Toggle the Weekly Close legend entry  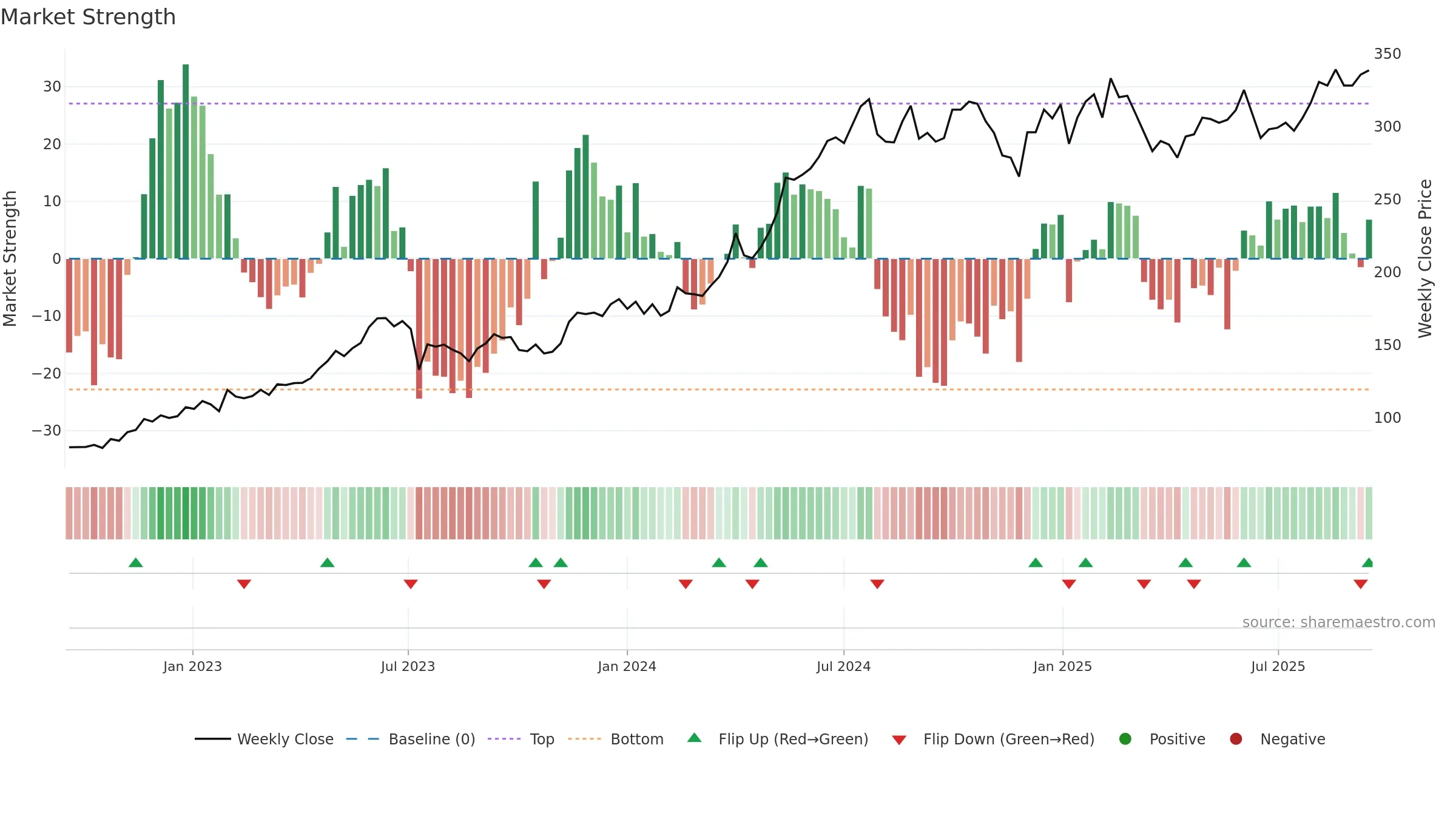click(x=264, y=739)
